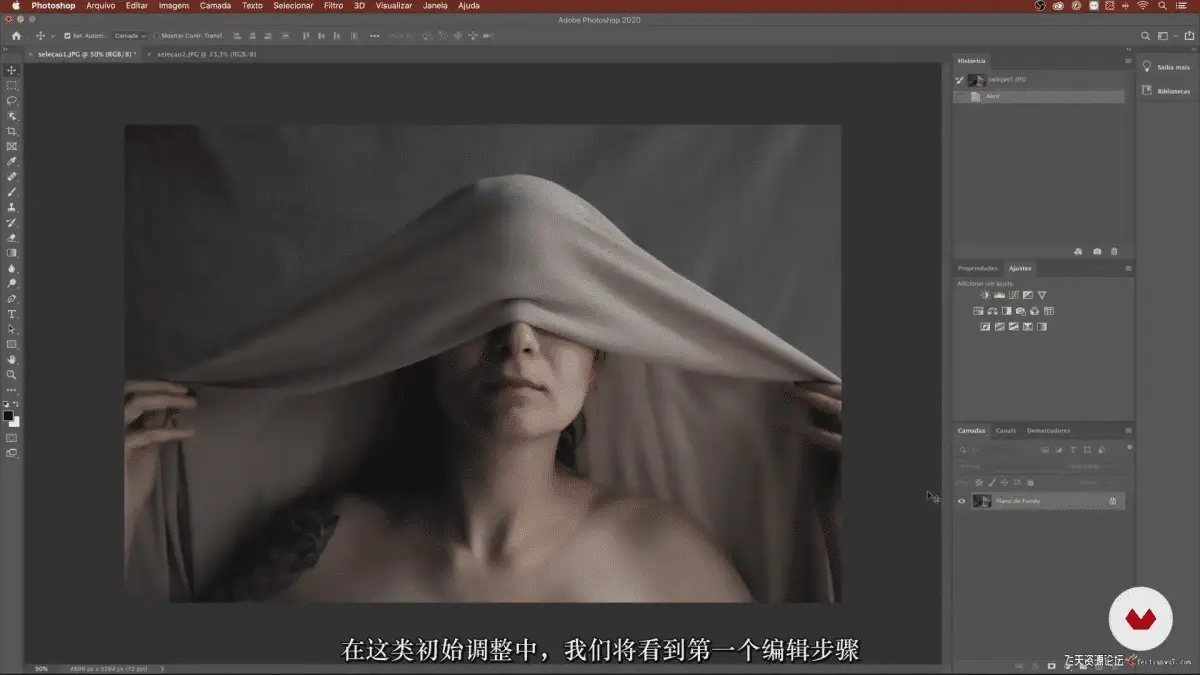Open the Move tool preset picker arrow
The height and width of the screenshot is (675, 1200).
53,36
